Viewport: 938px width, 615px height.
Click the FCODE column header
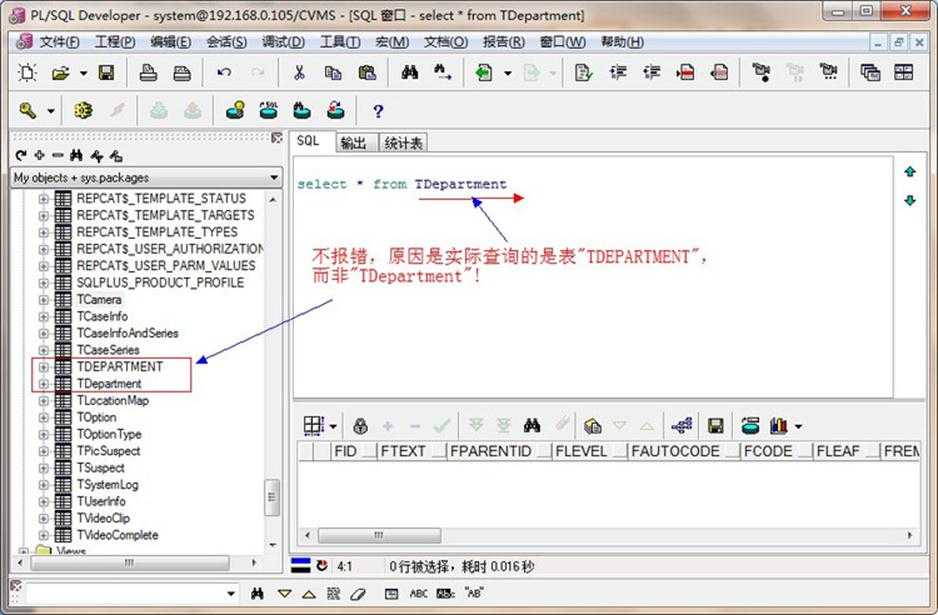coord(776,451)
